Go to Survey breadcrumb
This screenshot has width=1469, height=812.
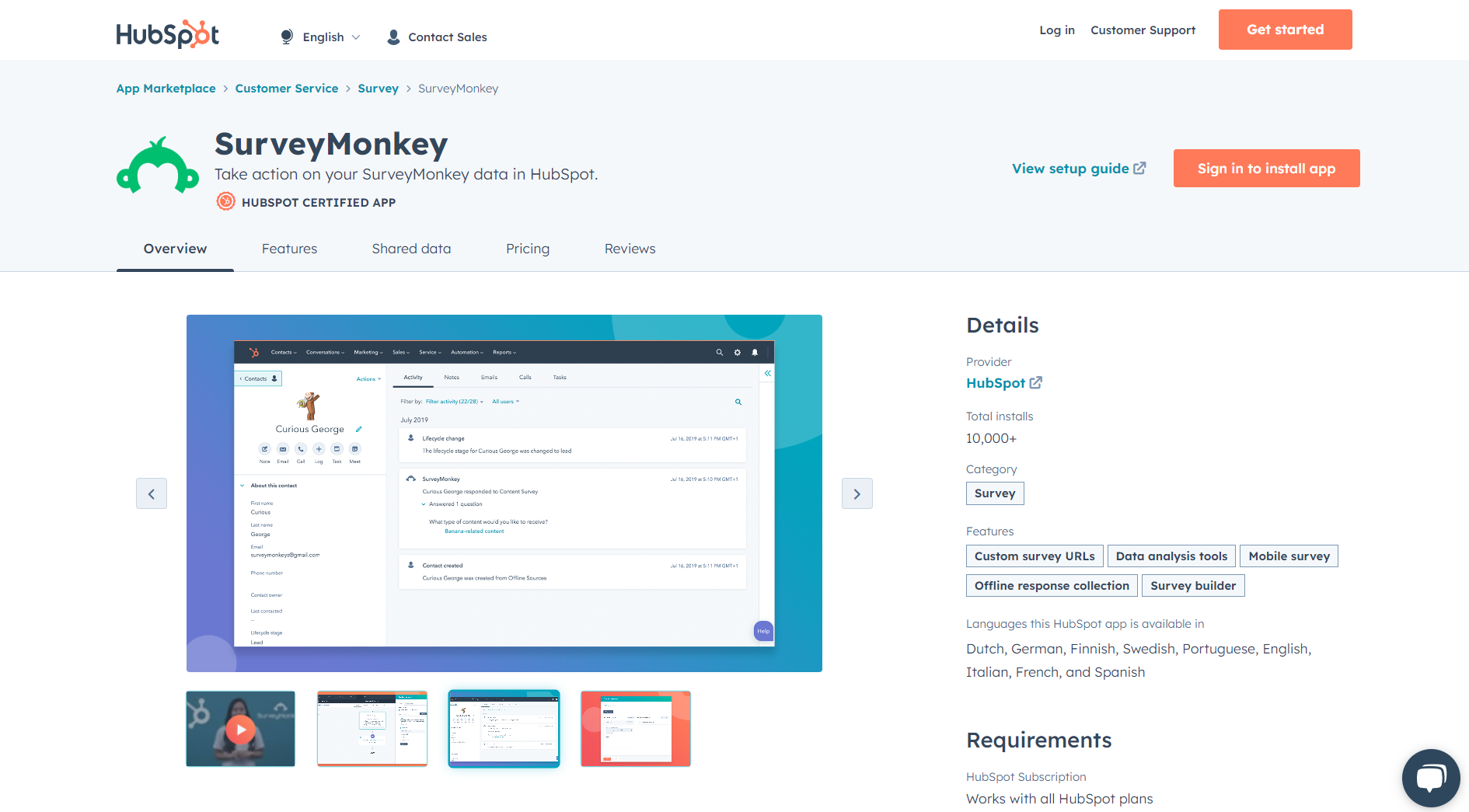pyautogui.click(x=379, y=89)
